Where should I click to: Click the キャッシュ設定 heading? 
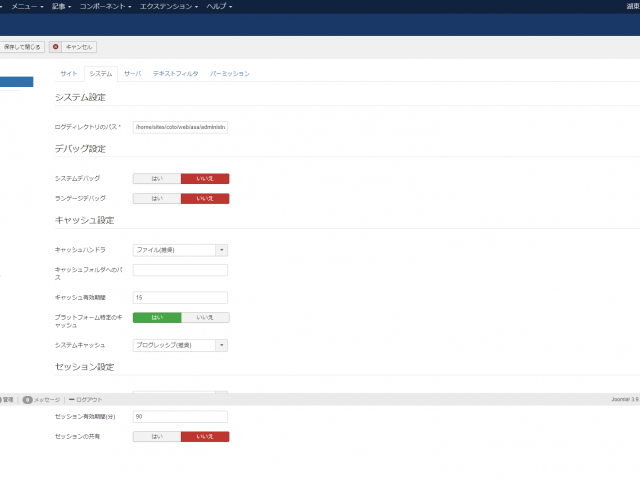click(84, 220)
